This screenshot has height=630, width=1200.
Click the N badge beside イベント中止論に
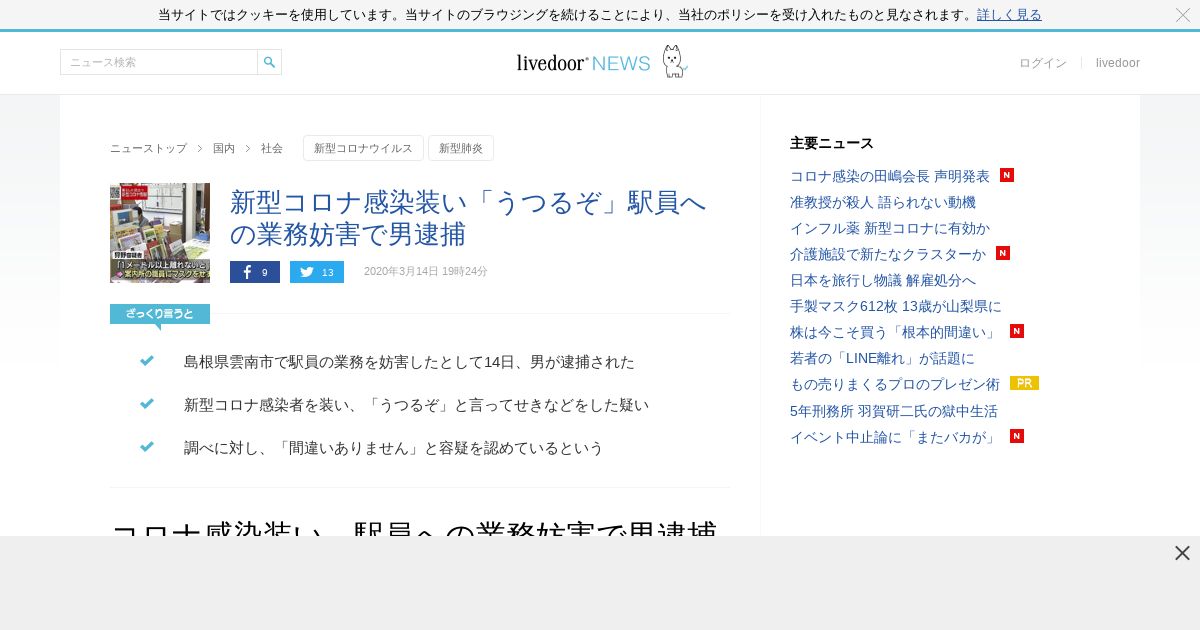click(1017, 436)
